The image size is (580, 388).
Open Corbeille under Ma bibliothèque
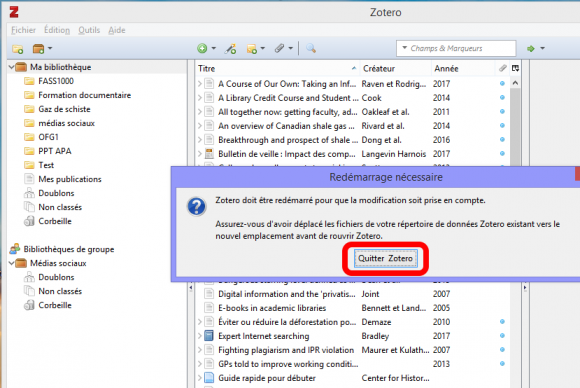pos(55,221)
